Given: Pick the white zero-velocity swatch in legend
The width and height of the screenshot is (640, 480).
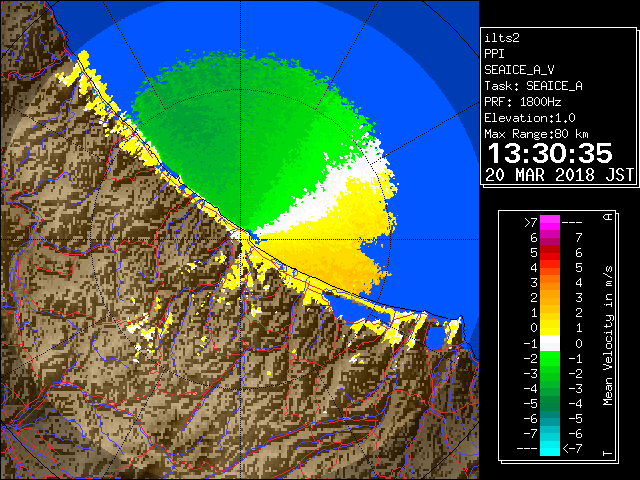Looking at the screenshot, I should [550, 343].
